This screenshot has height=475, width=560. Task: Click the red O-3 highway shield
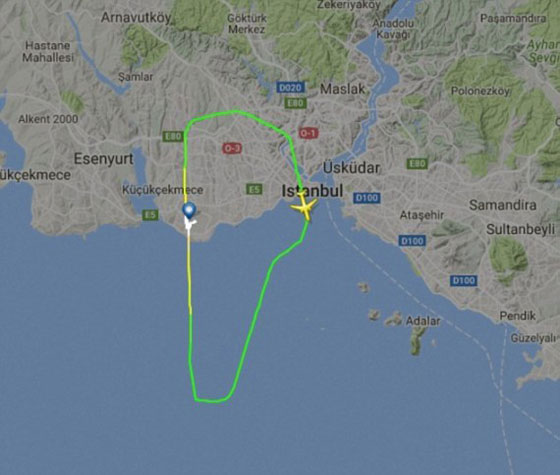point(232,148)
